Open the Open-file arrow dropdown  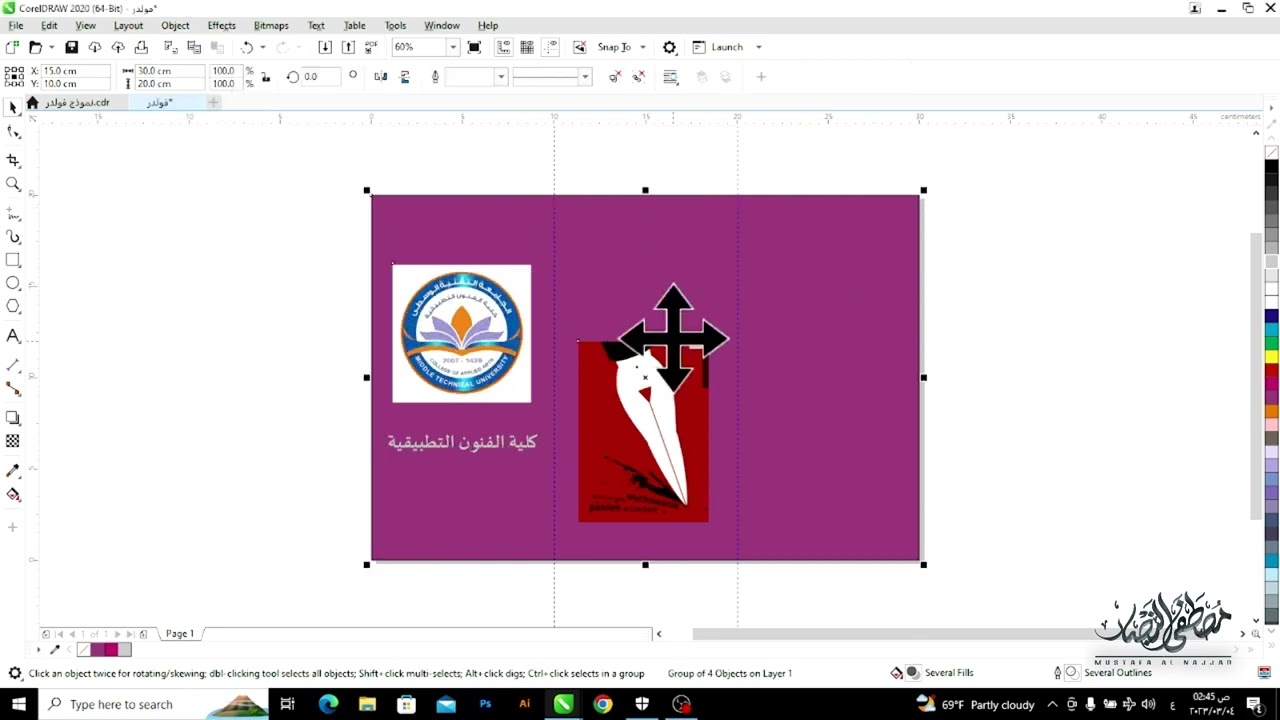tap(51, 47)
